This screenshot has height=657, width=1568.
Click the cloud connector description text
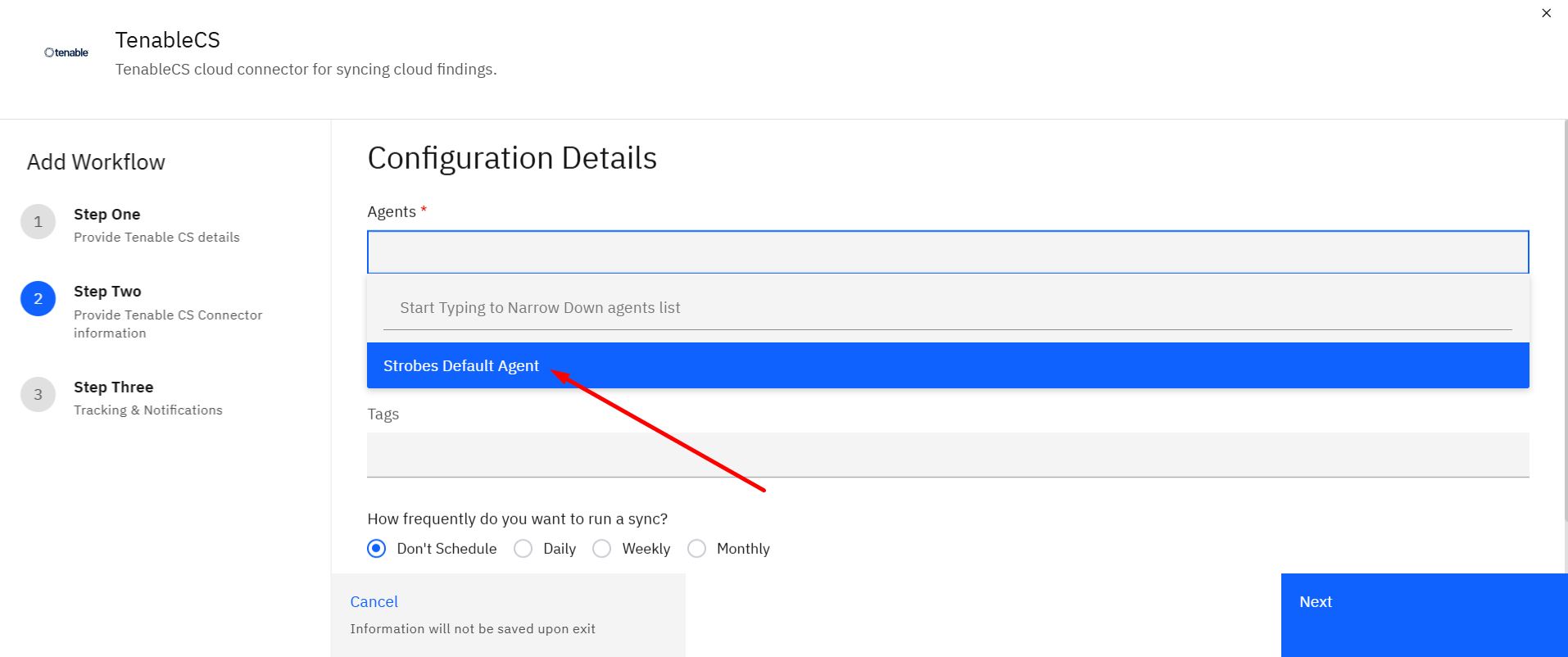tap(306, 70)
